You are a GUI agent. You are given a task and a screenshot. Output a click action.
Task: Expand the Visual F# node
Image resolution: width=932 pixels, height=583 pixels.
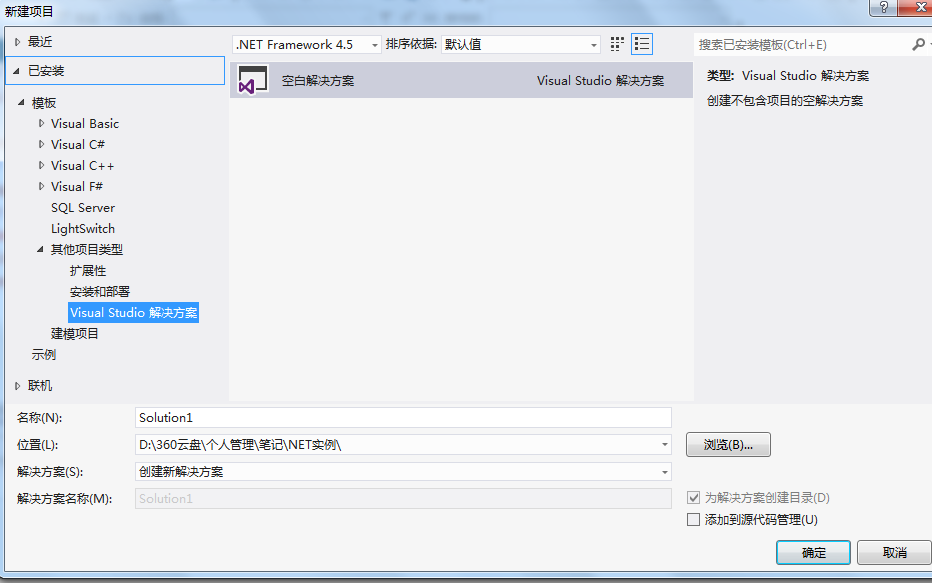(x=41, y=186)
